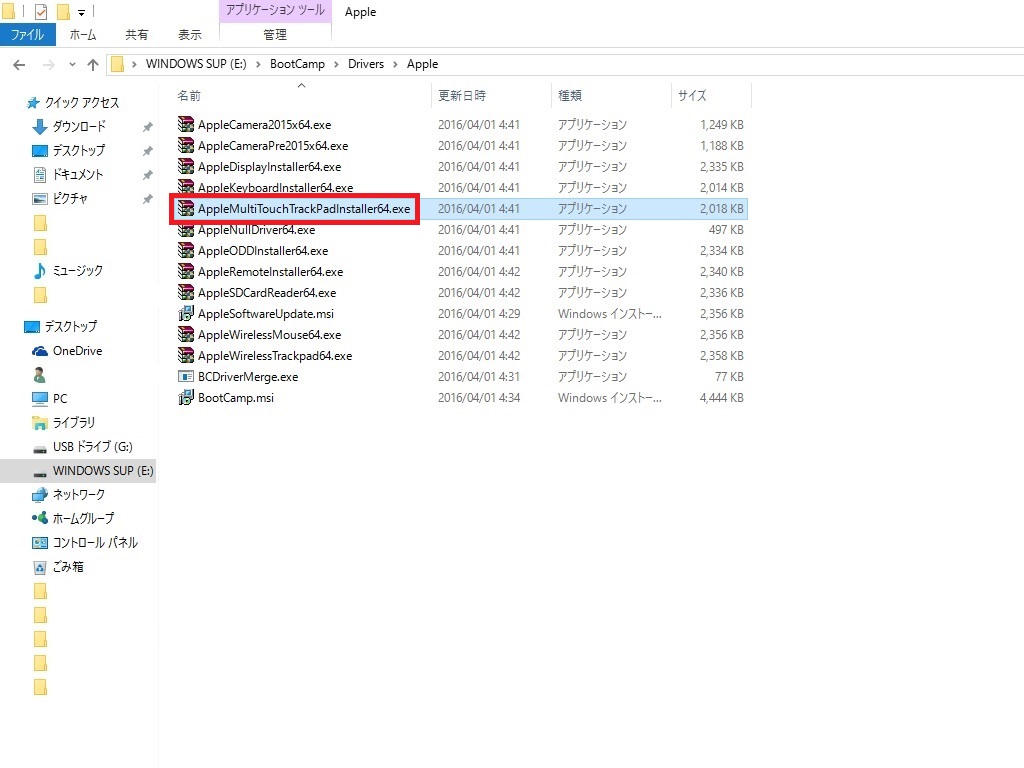Click the AppleCameraPre2015x64.exe file icon
The image size is (1024, 768).
coord(186,145)
